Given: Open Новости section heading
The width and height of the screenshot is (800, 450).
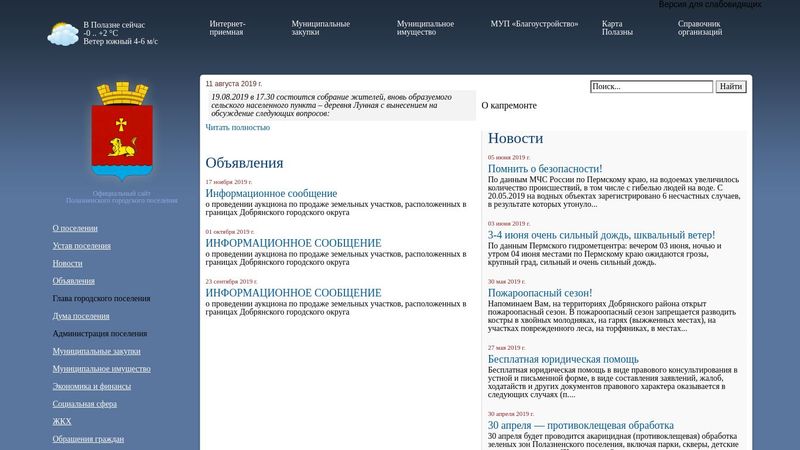Looking at the screenshot, I should (515, 138).
